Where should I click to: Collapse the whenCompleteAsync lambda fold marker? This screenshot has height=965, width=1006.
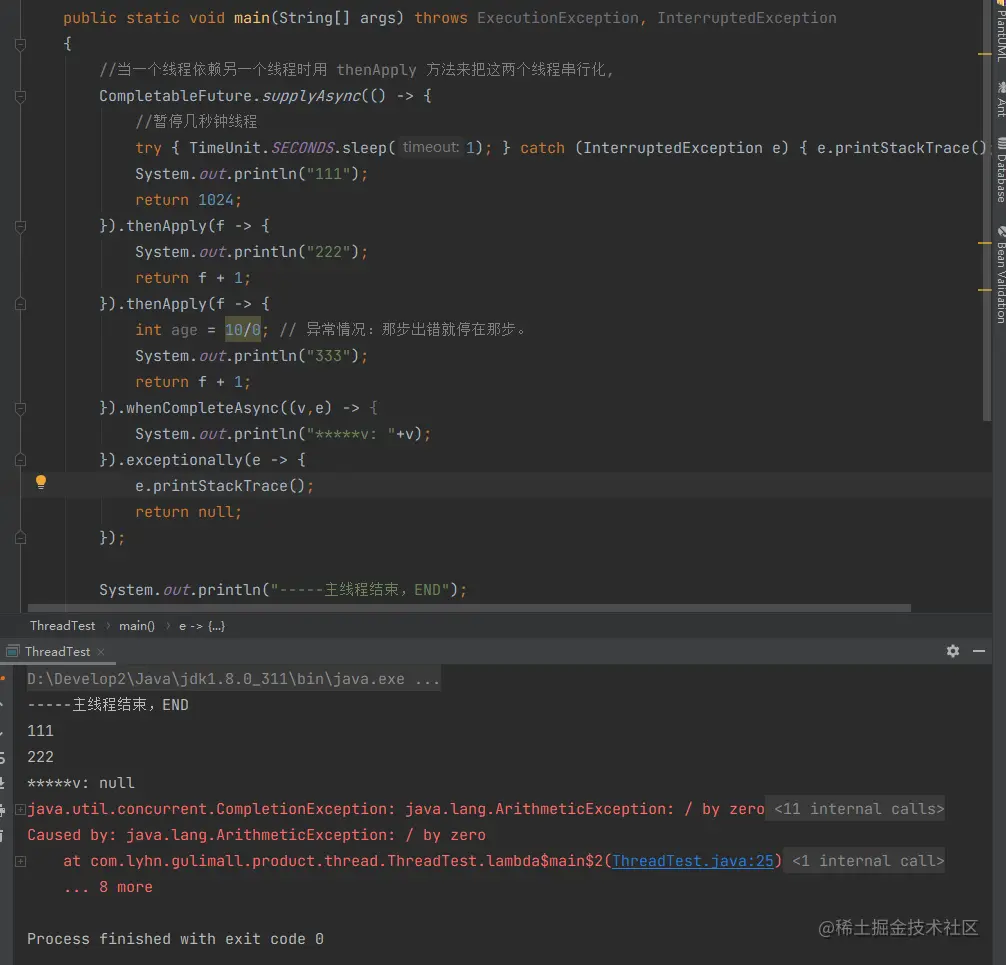(x=21, y=408)
